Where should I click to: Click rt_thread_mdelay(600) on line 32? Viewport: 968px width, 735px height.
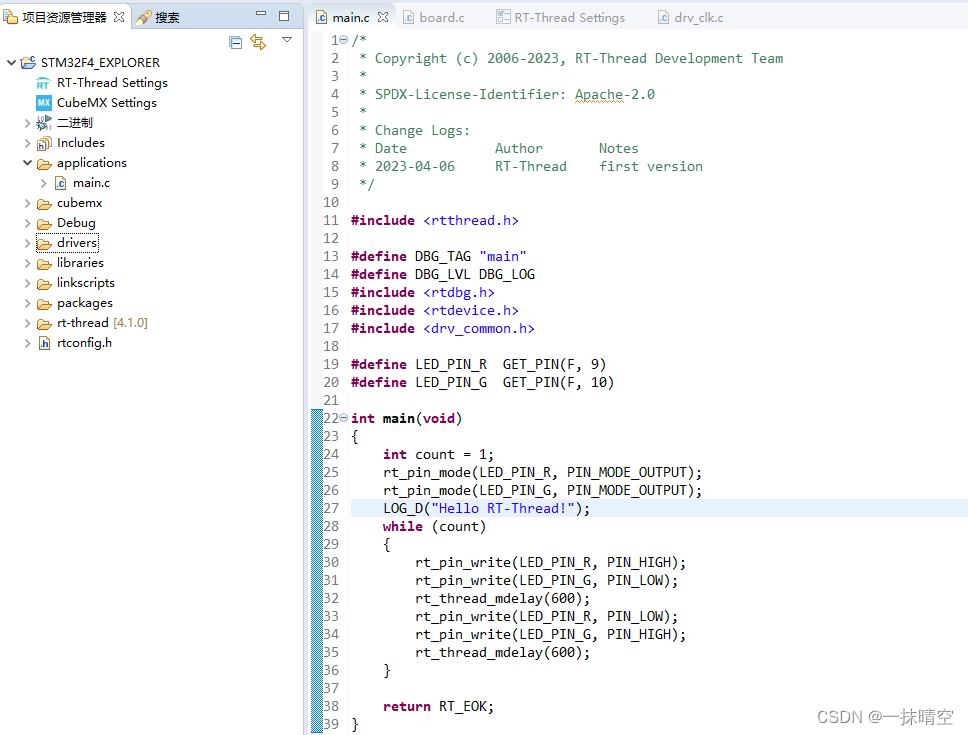tap(503, 599)
